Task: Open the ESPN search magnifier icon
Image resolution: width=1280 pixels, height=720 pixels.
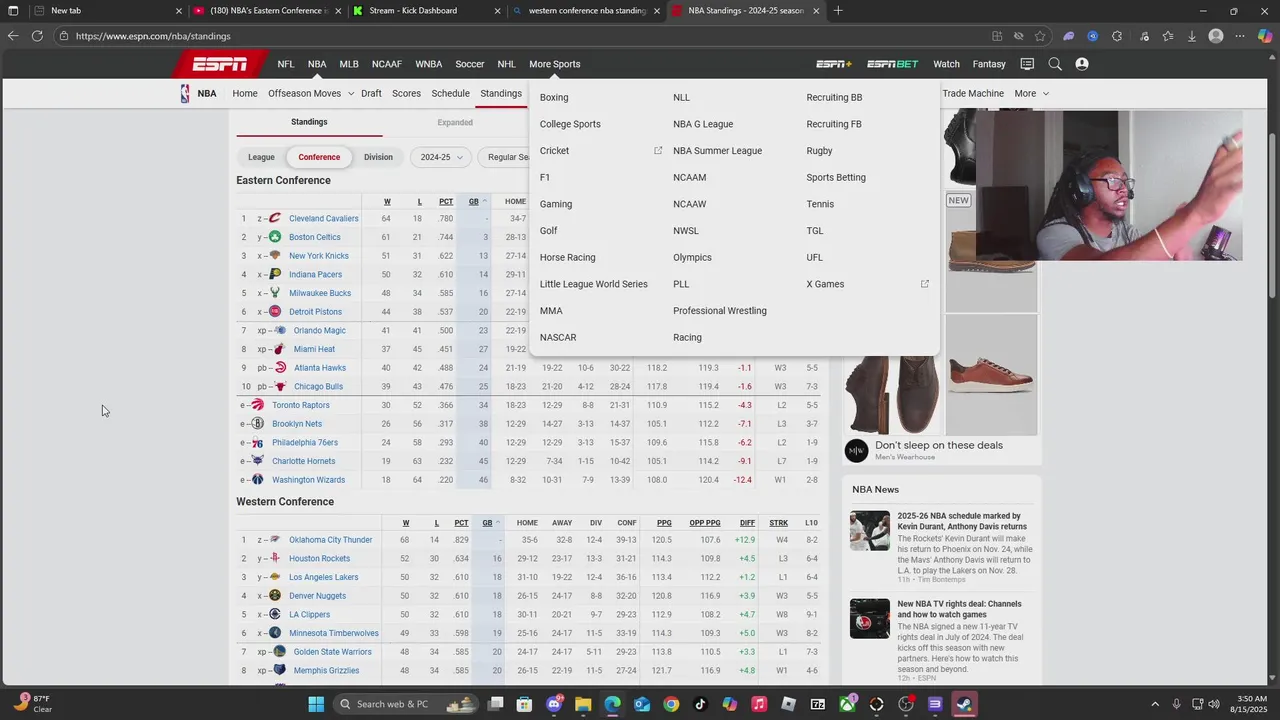Action: 1055,64
